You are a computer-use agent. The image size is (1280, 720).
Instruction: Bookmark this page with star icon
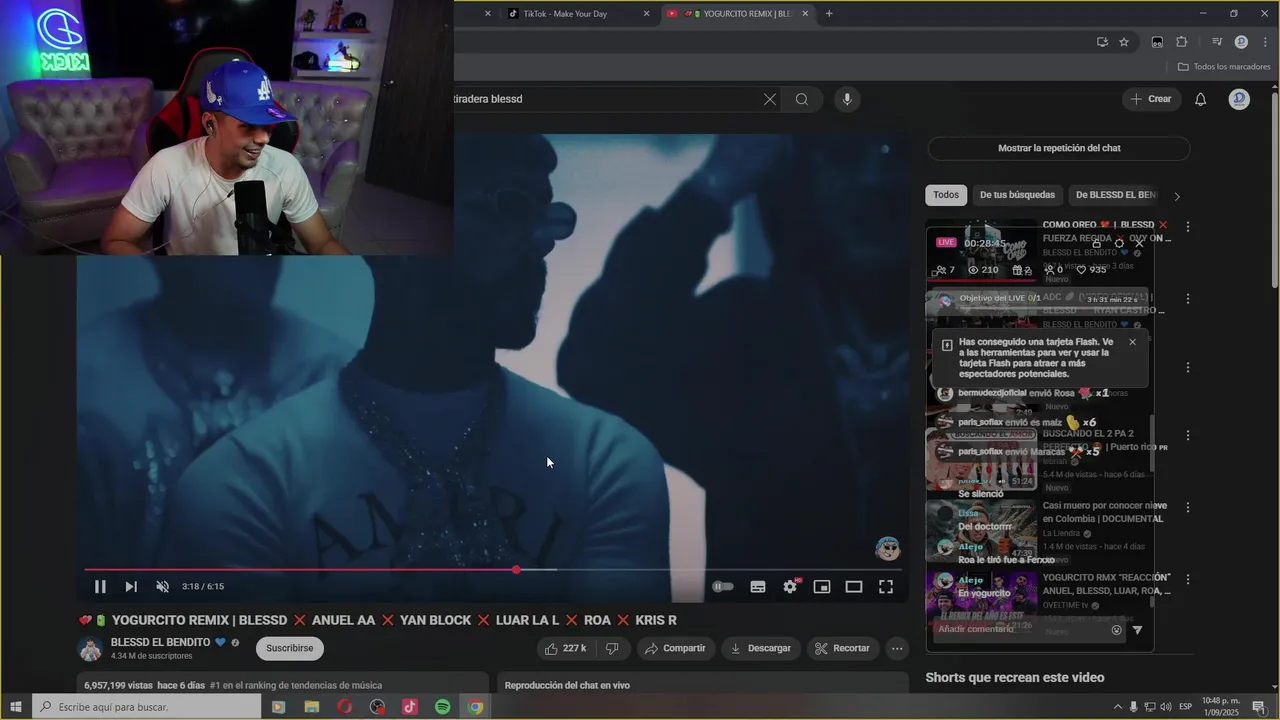(x=1124, y=42)
